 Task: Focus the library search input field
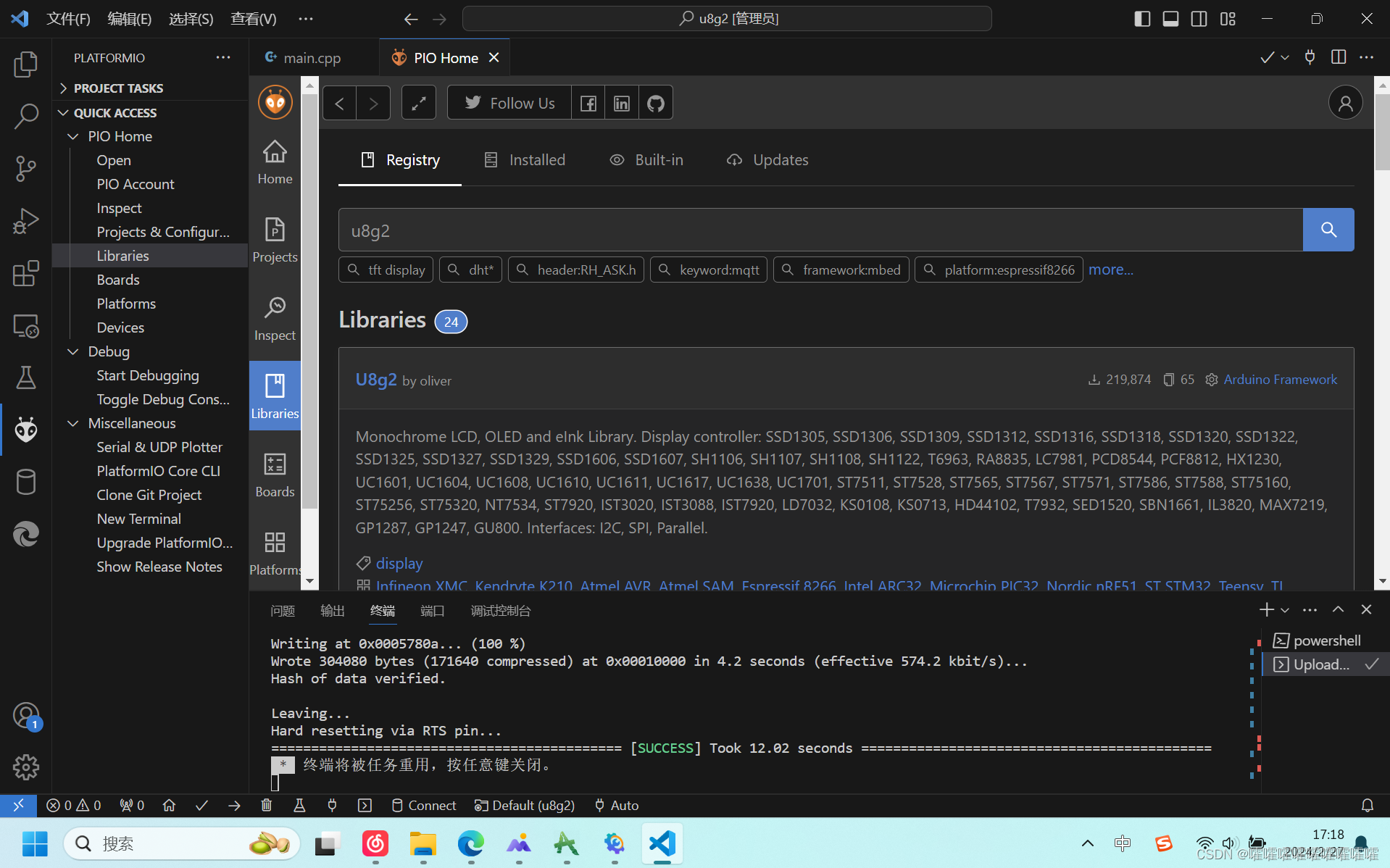820,230
